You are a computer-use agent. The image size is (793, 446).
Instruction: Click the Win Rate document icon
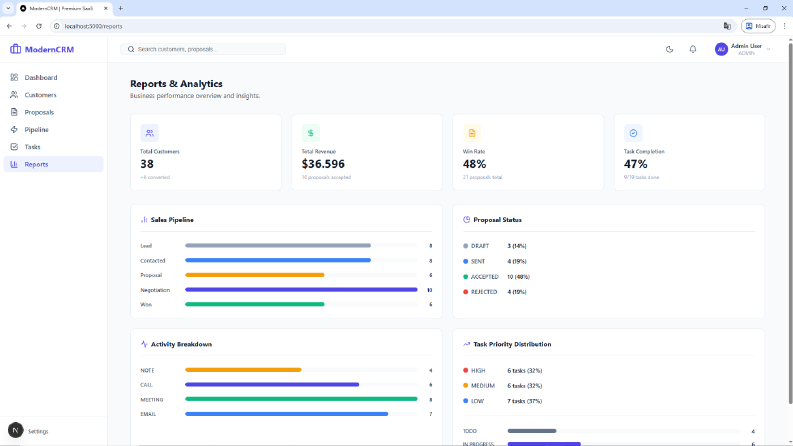pos(472,133)
